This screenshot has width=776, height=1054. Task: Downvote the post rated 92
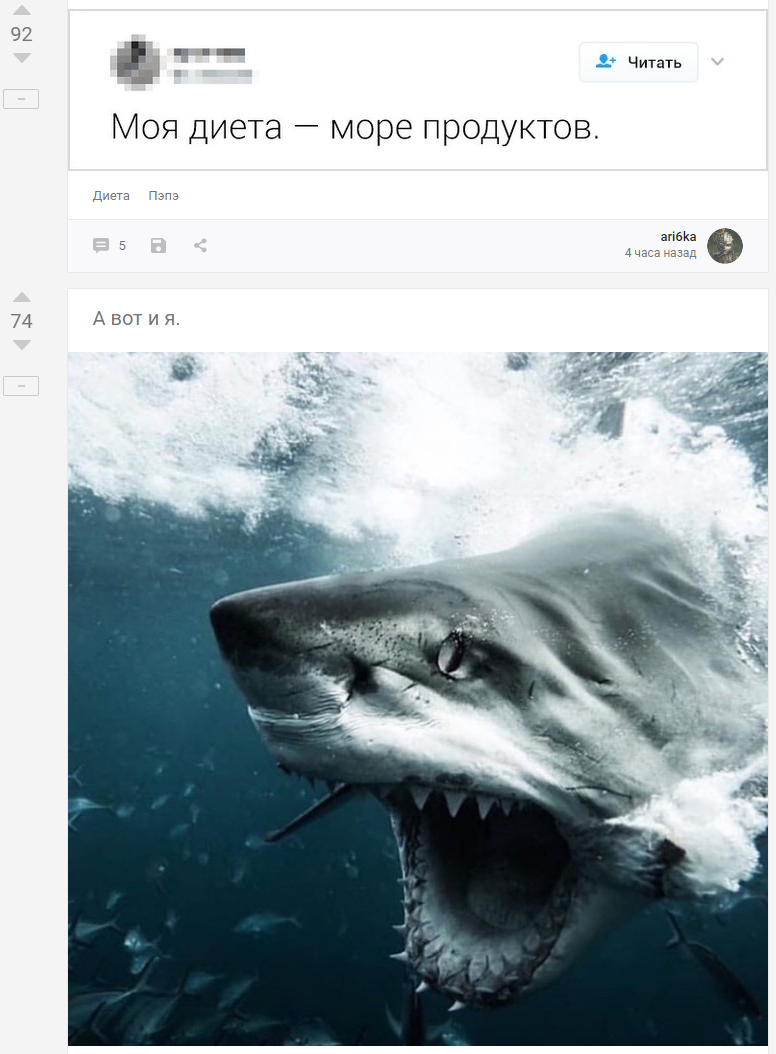pos(21,58)
